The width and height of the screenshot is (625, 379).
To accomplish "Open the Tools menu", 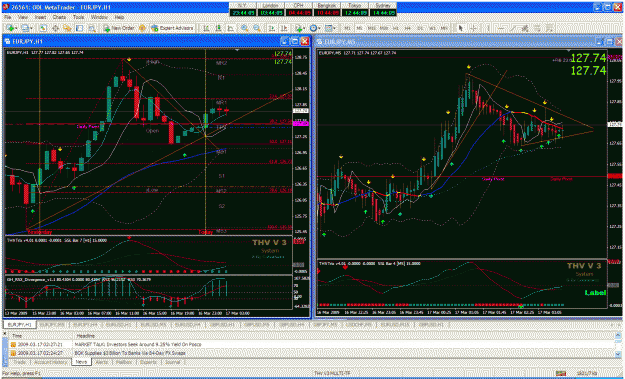I will [x=79, y=18].
